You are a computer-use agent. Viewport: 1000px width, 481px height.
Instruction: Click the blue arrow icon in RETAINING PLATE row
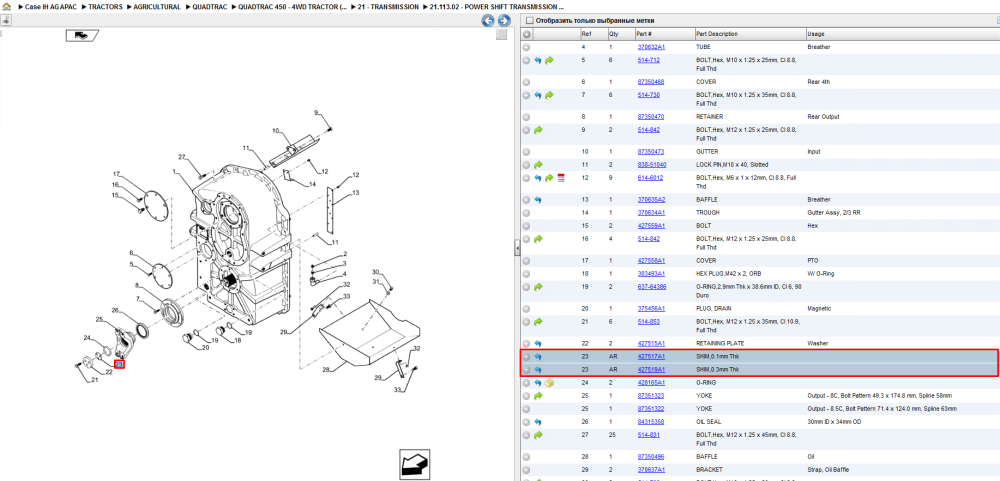coord(538,343)
